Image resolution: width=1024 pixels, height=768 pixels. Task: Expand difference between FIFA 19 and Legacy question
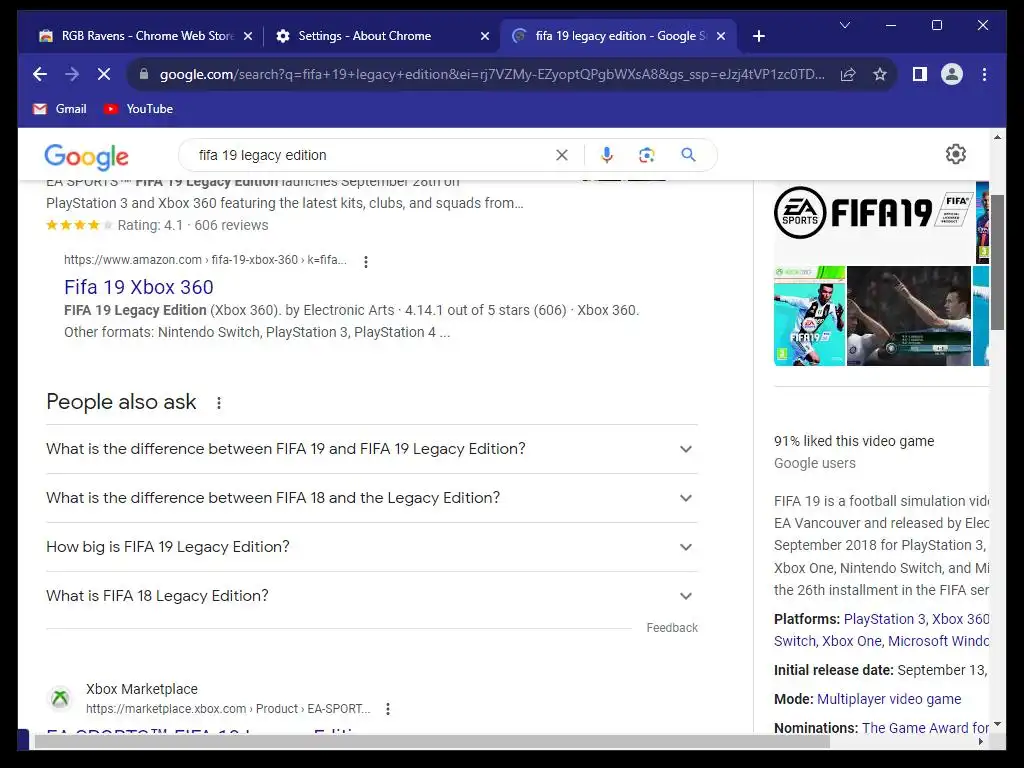point(372,449)
